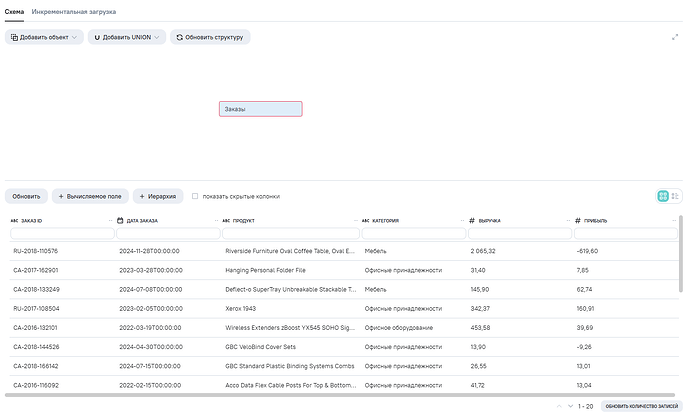Viewport: 690px width, 418px height.
Task: Open the 'Добавить объект' dropdown
Action: point(44,37)
